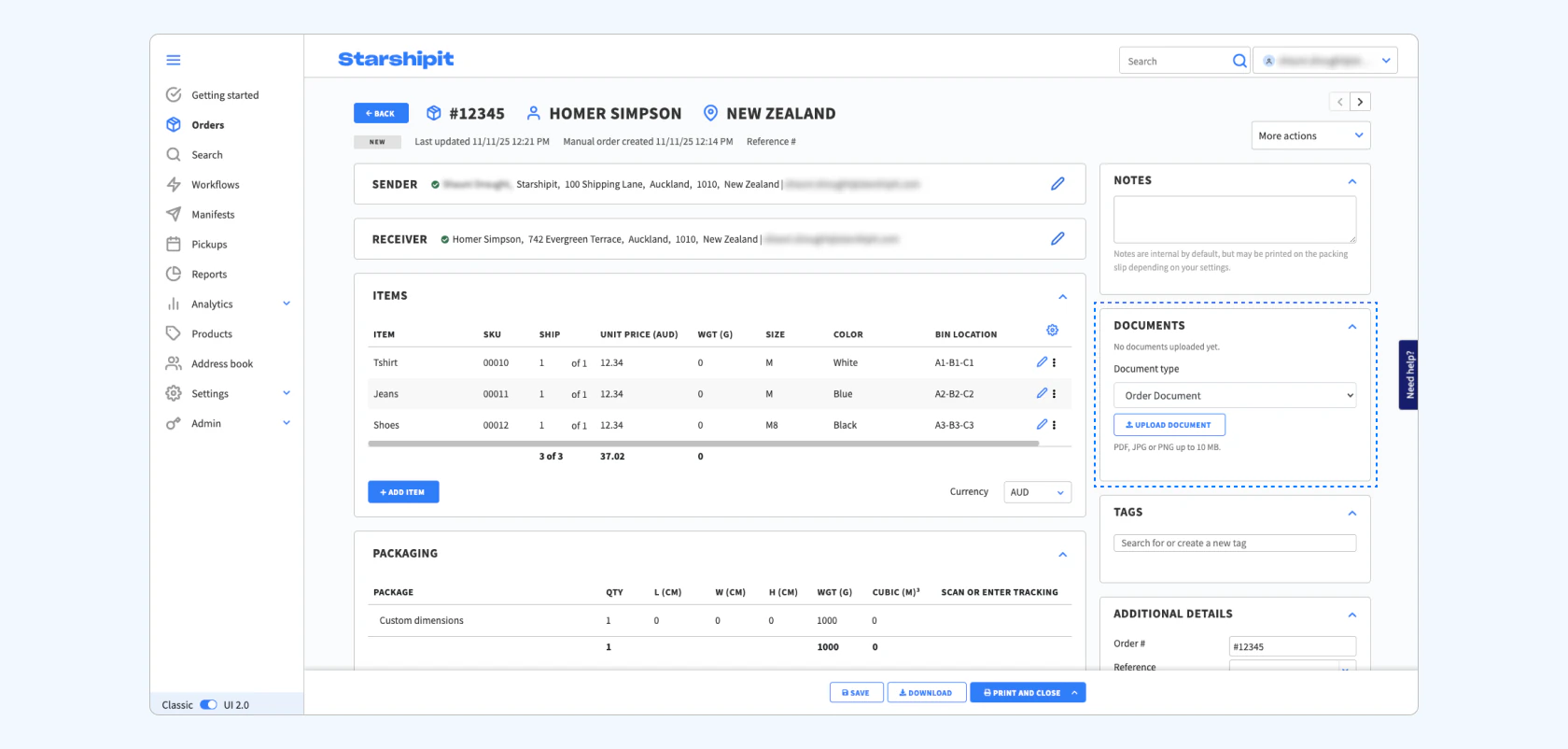Open Address book in the sidebar
This screenshot has width=1568, height=749.
coord(222,364)
